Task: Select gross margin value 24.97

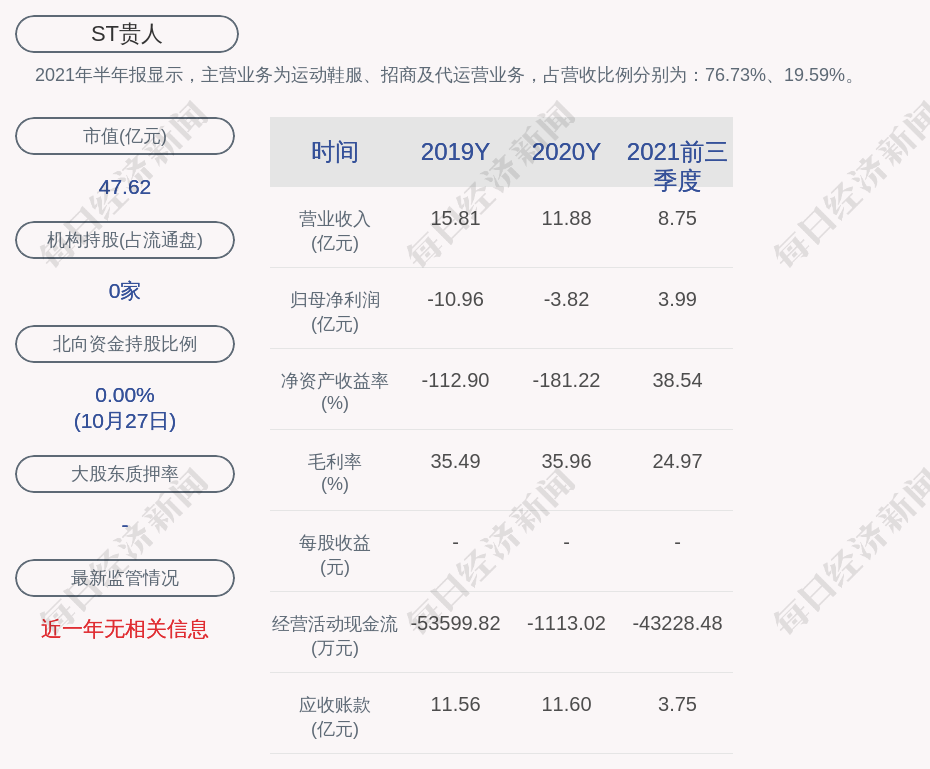Action: tap(677, 461)
